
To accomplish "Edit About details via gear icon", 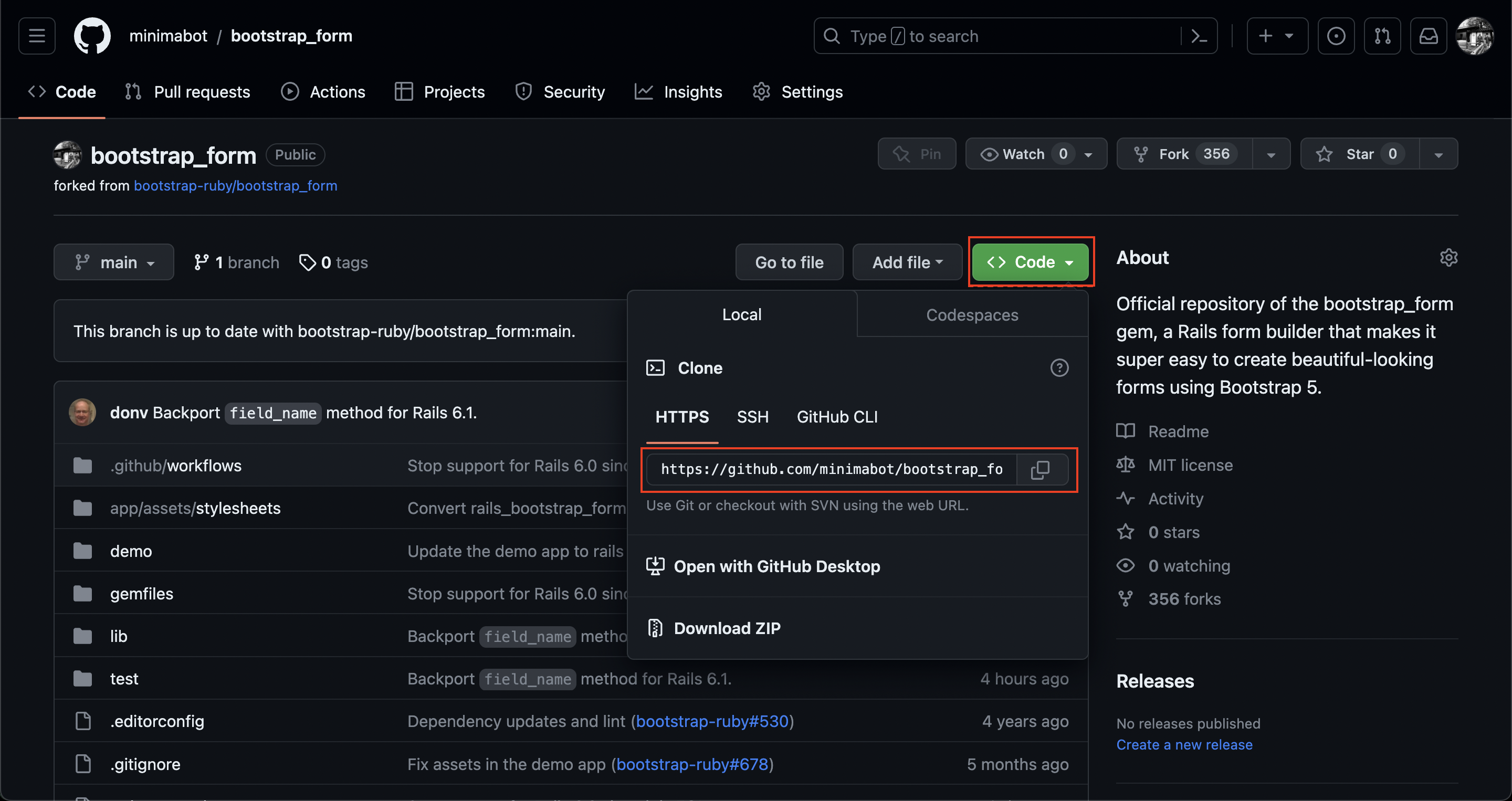I will click(x=1448, y=258).
